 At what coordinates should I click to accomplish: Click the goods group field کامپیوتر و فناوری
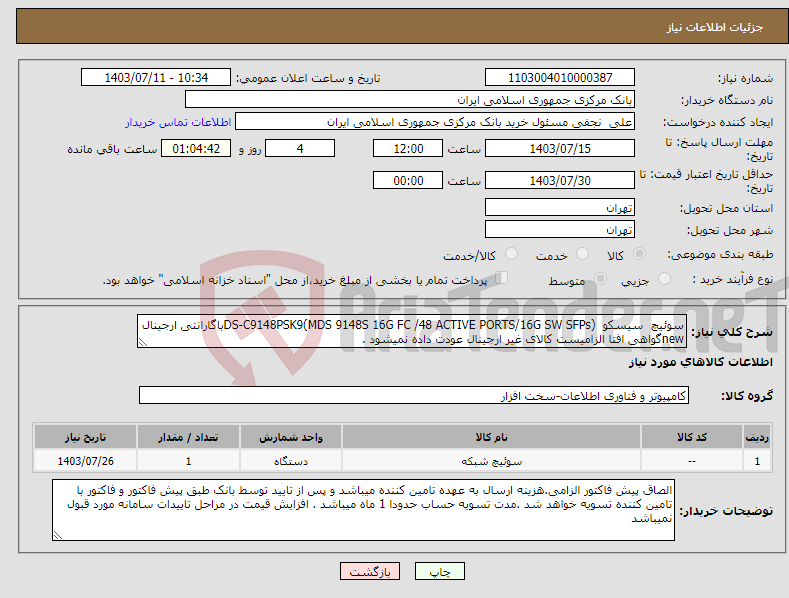point(414,396)
